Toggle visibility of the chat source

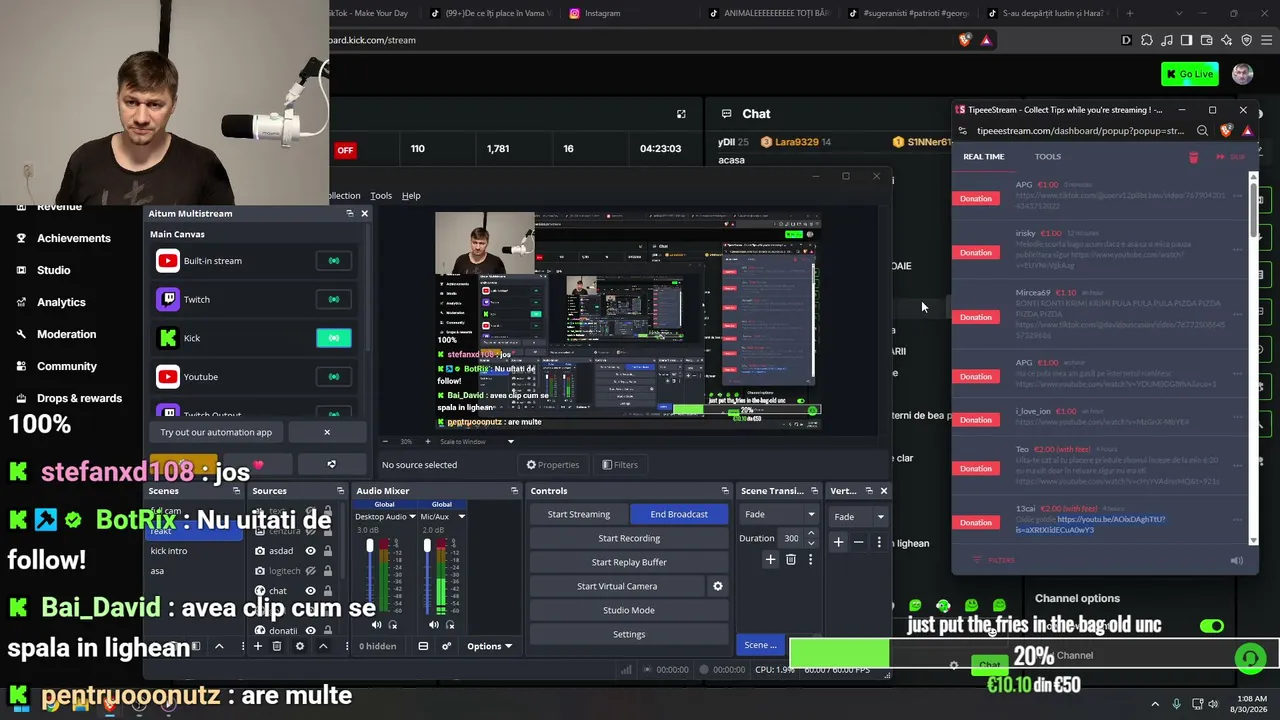coord(310,591)
